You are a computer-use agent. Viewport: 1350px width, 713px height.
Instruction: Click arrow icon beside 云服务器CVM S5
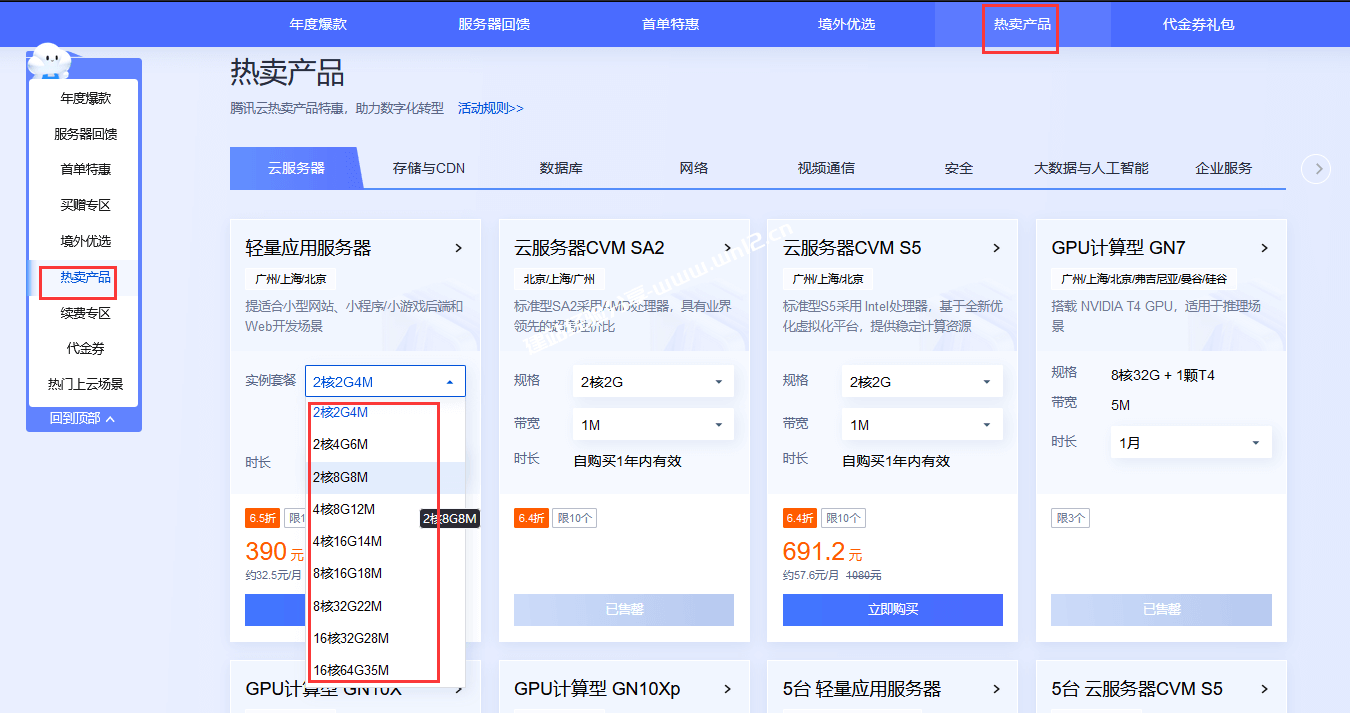click(x=996, y=248)
